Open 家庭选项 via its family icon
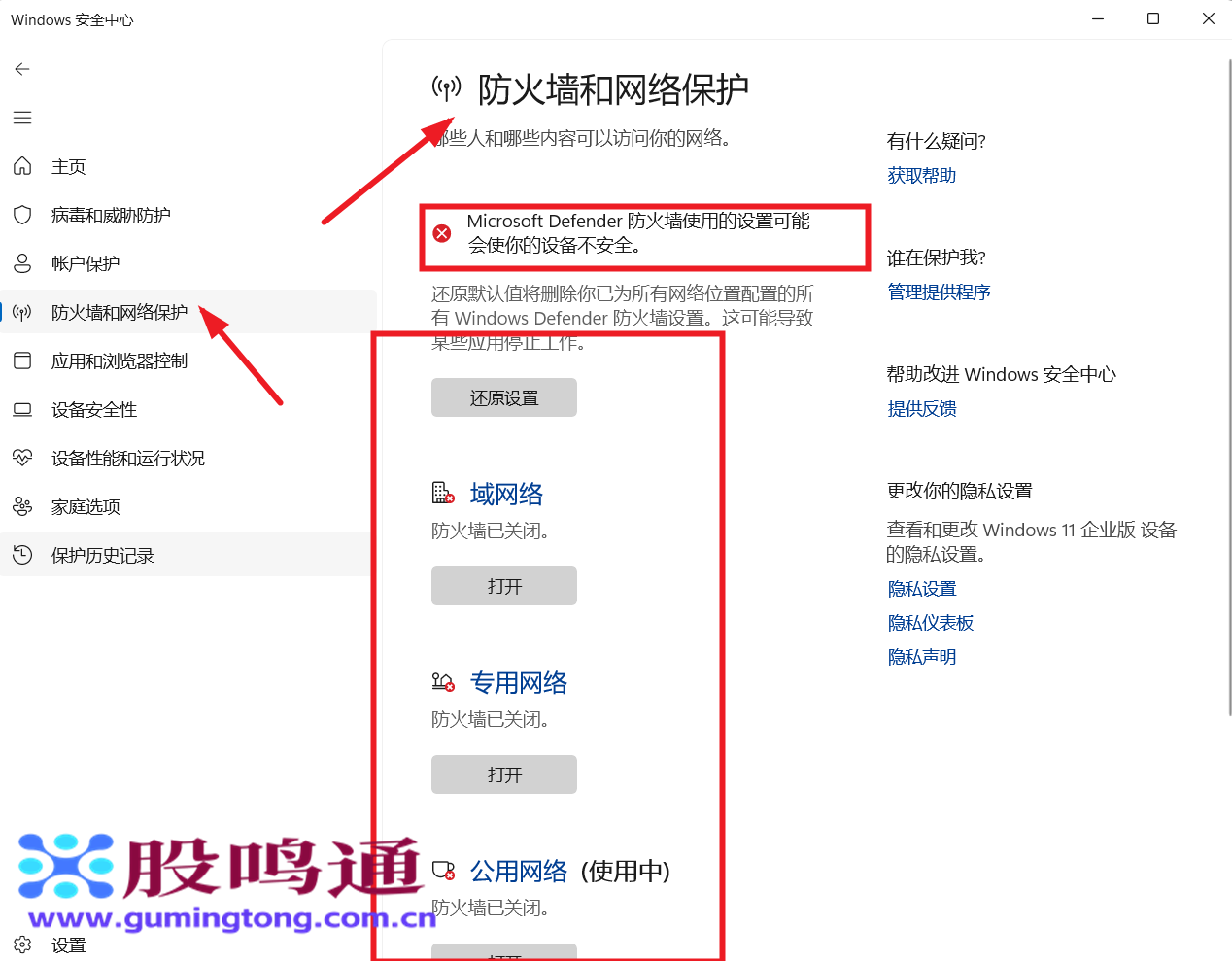The image size is (1232, 961). click(x=21, y=506)
